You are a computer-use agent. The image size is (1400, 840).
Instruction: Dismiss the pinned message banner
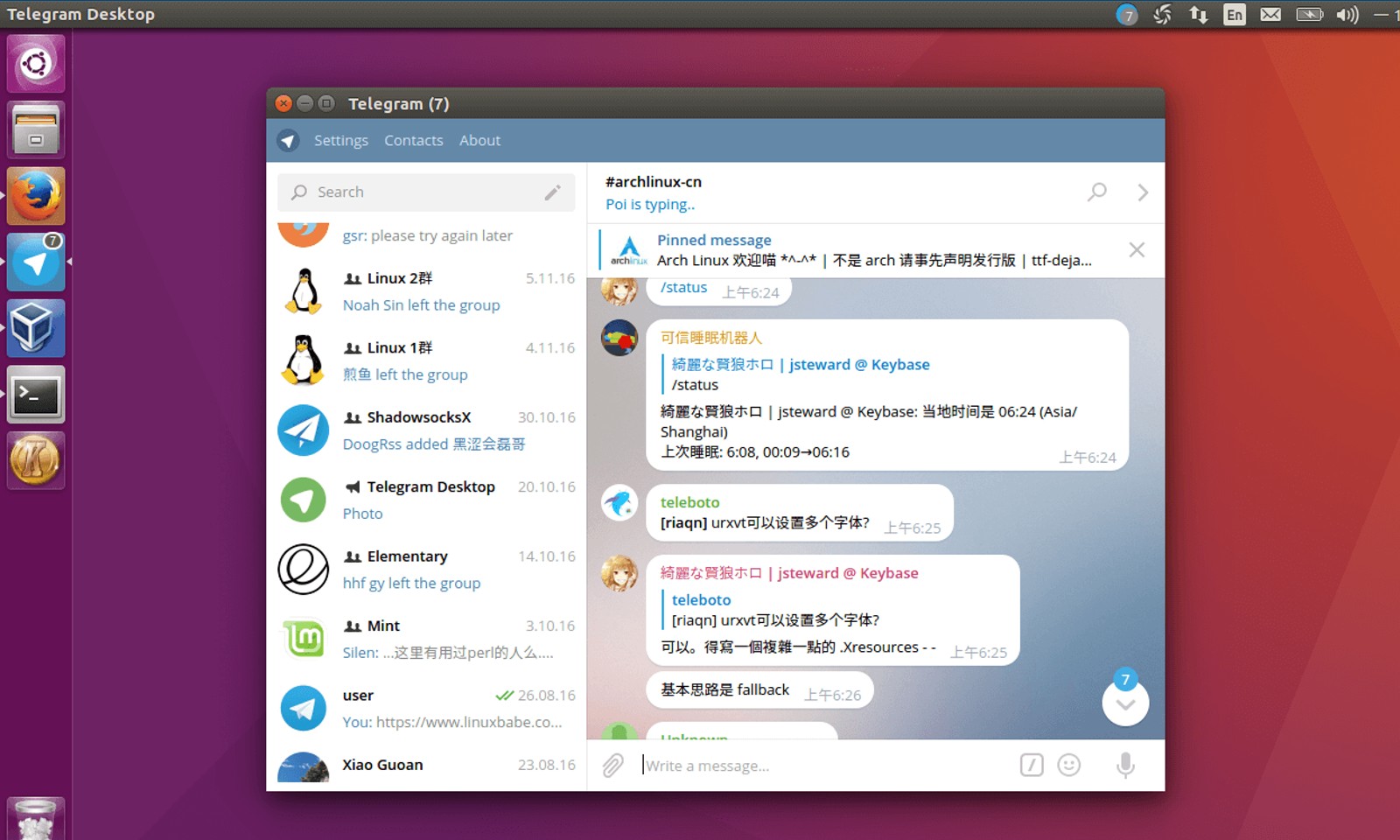click(x=1137, y=250)
